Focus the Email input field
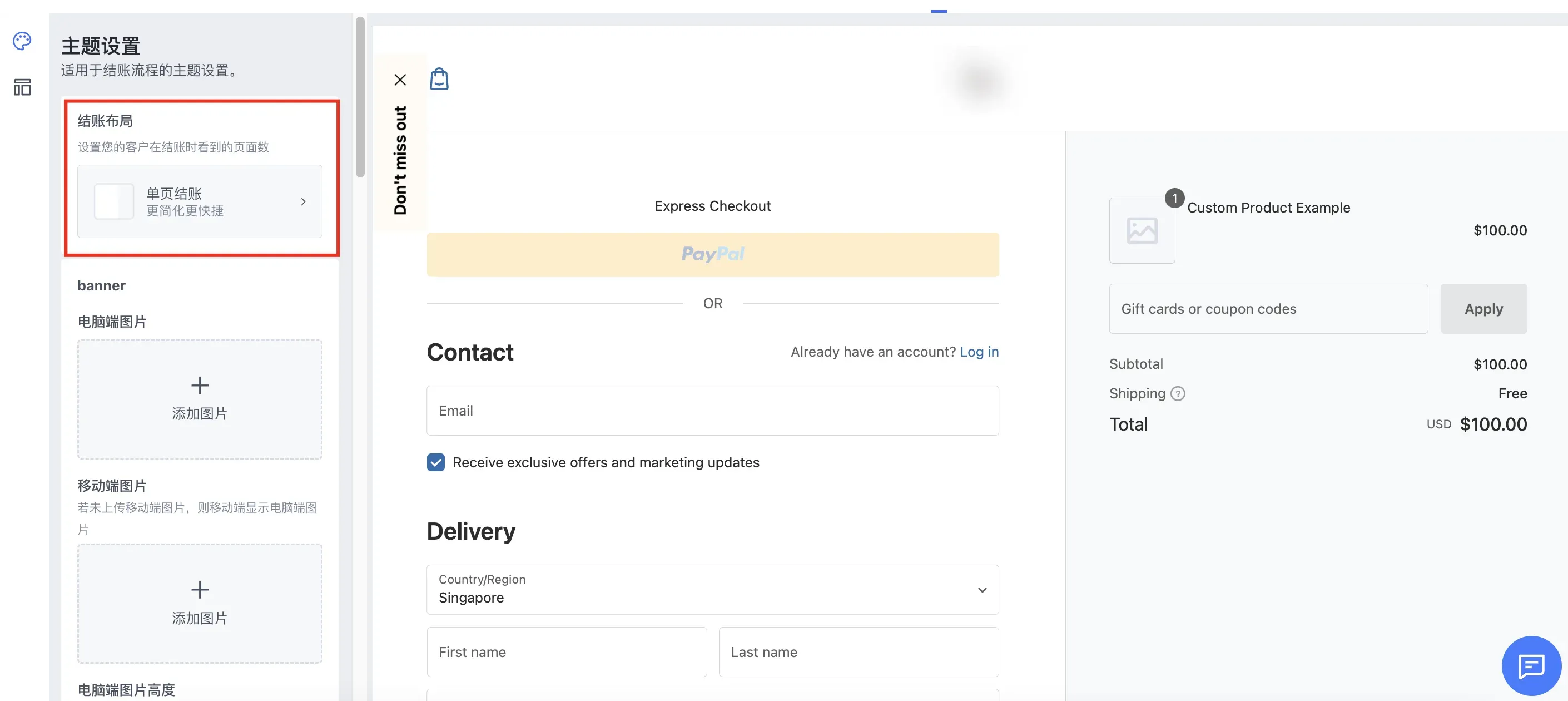 pyautogui.click(x=712, y=411)
